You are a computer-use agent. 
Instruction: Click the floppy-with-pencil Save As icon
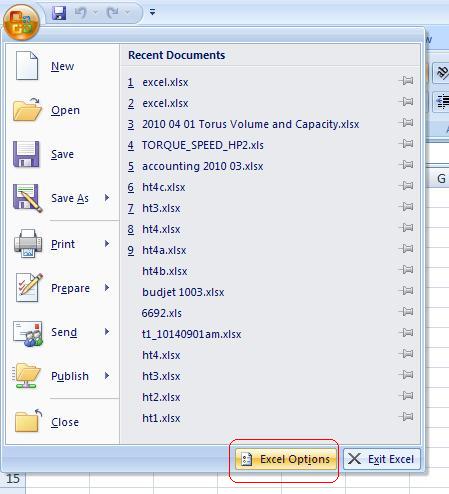[28, 198]
